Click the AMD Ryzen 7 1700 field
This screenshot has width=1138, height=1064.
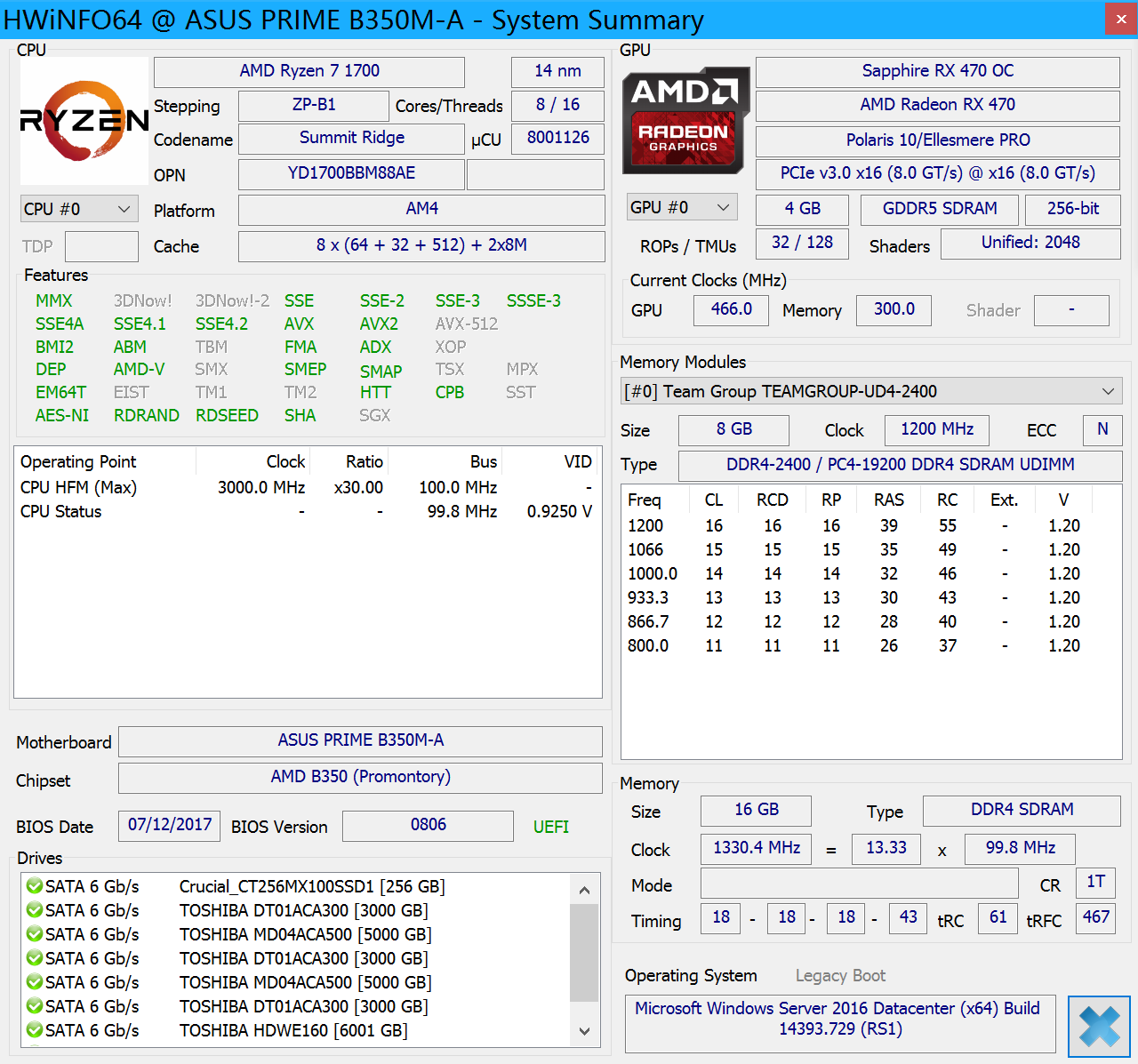[x=309, y=71]
